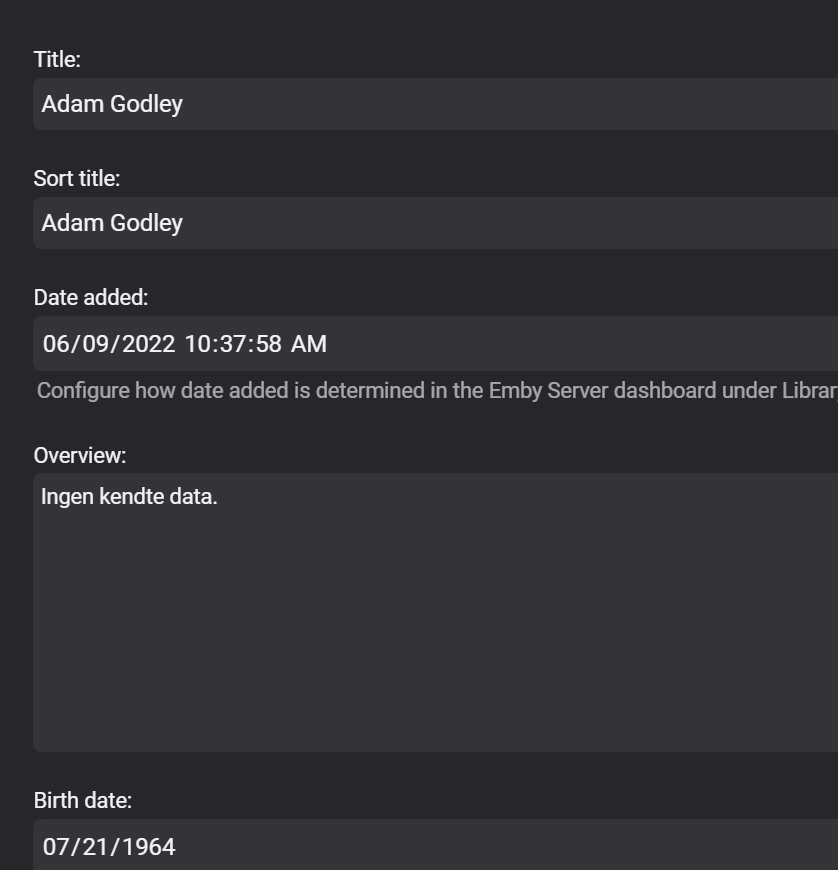
Task: Select the Birth date month 07
Action: pos(55,847)
